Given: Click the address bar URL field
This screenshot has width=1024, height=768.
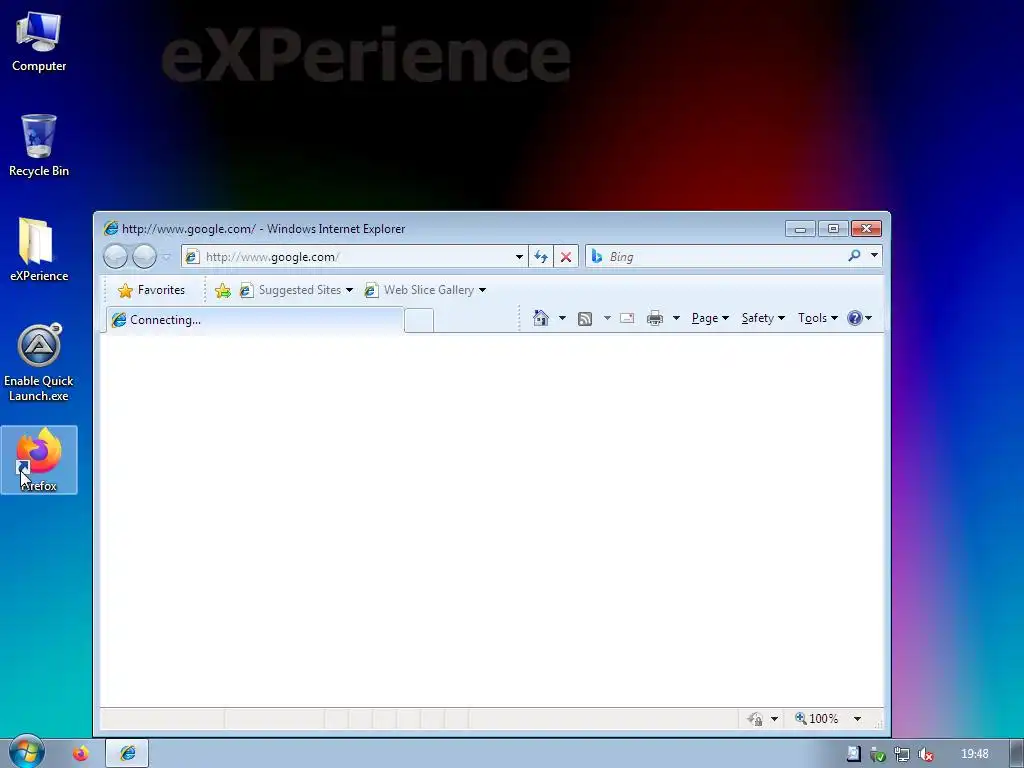Looking at the screenshot, I should (x=357, y=257).
